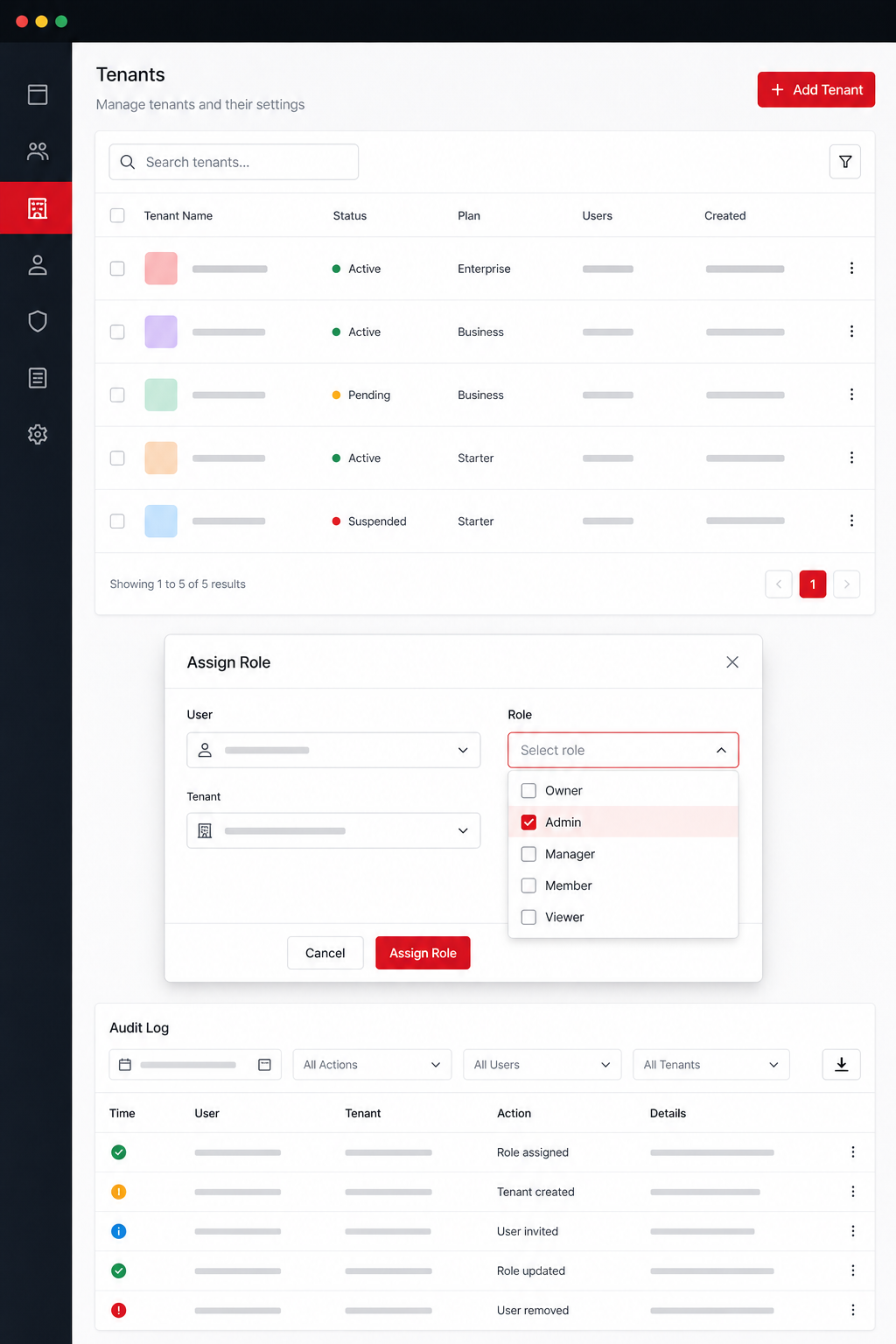Open options for User invited log entry

pos(853,1231)
